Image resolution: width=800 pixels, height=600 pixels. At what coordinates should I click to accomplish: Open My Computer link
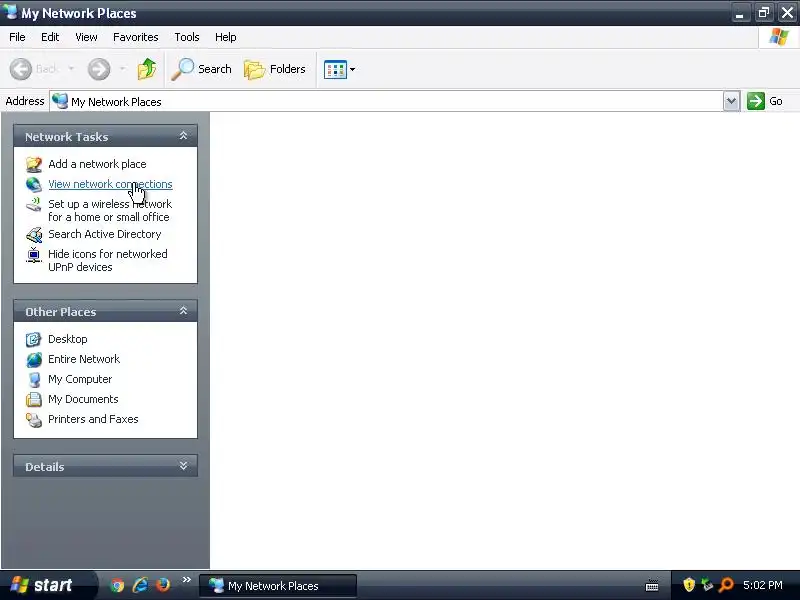click(80, 379)
